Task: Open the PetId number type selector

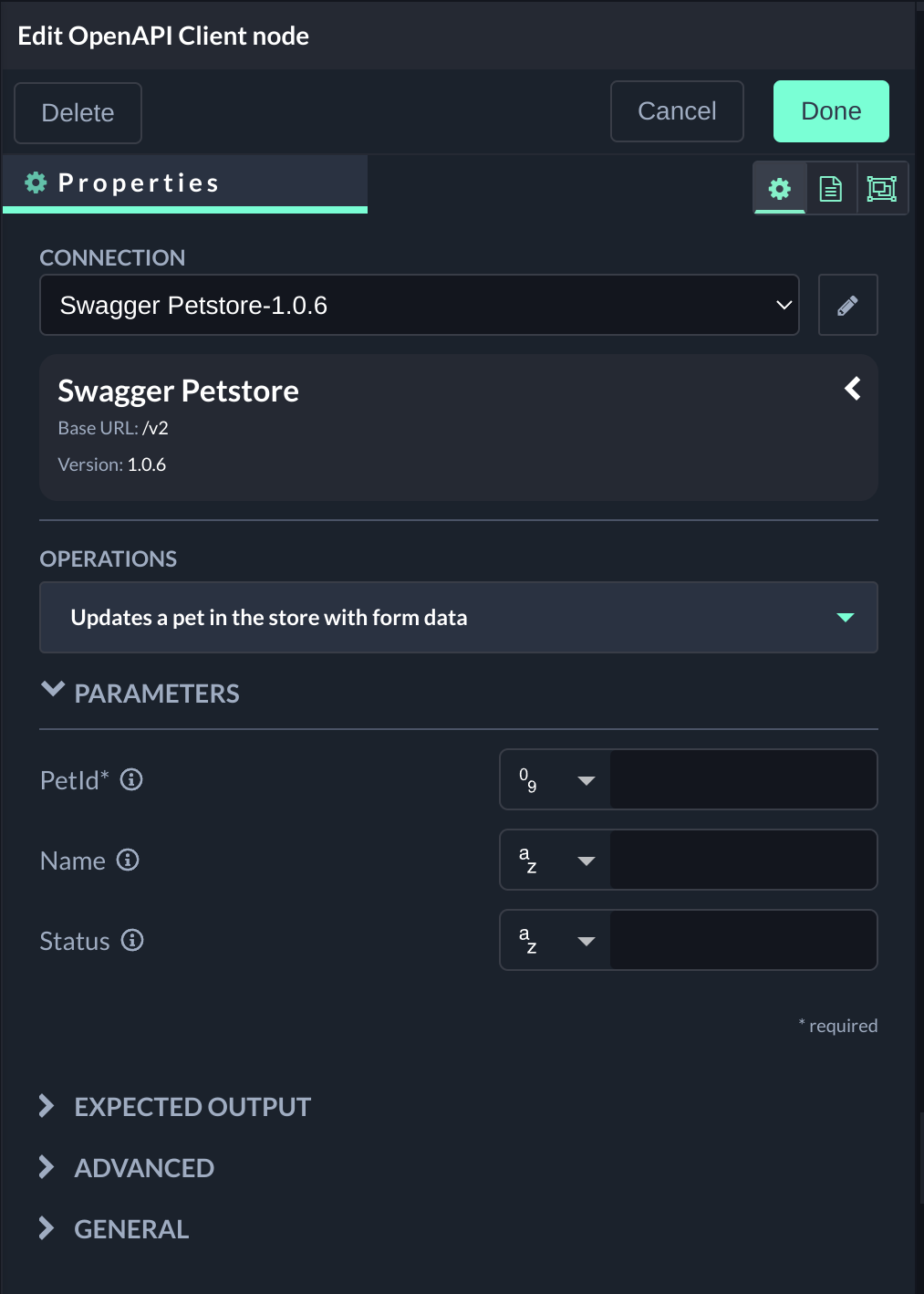Action: pyautogui.click(x=556, y=780)
